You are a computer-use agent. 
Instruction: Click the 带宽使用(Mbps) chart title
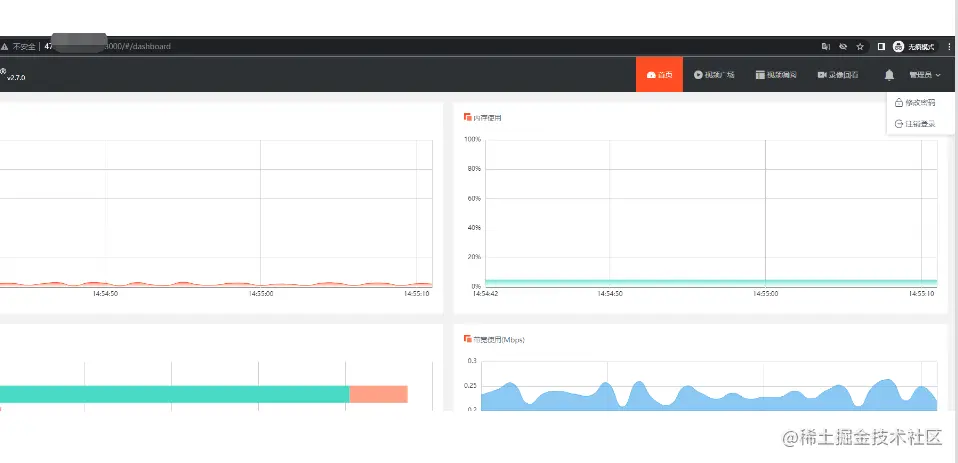click(x=499, y=340)
